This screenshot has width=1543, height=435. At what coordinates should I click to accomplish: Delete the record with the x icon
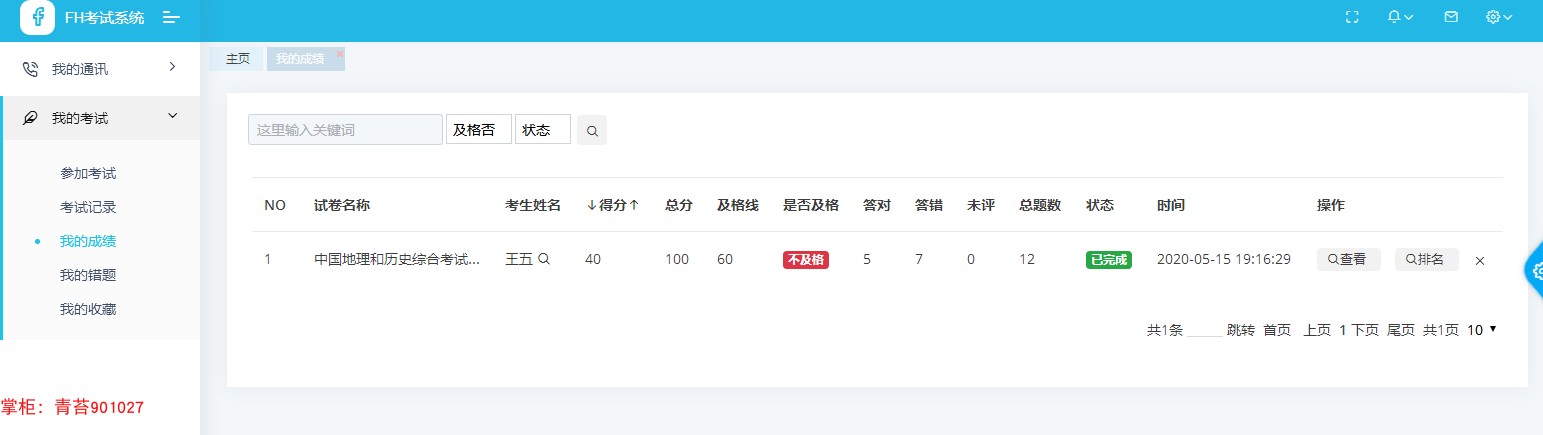tap(1480, 261)
